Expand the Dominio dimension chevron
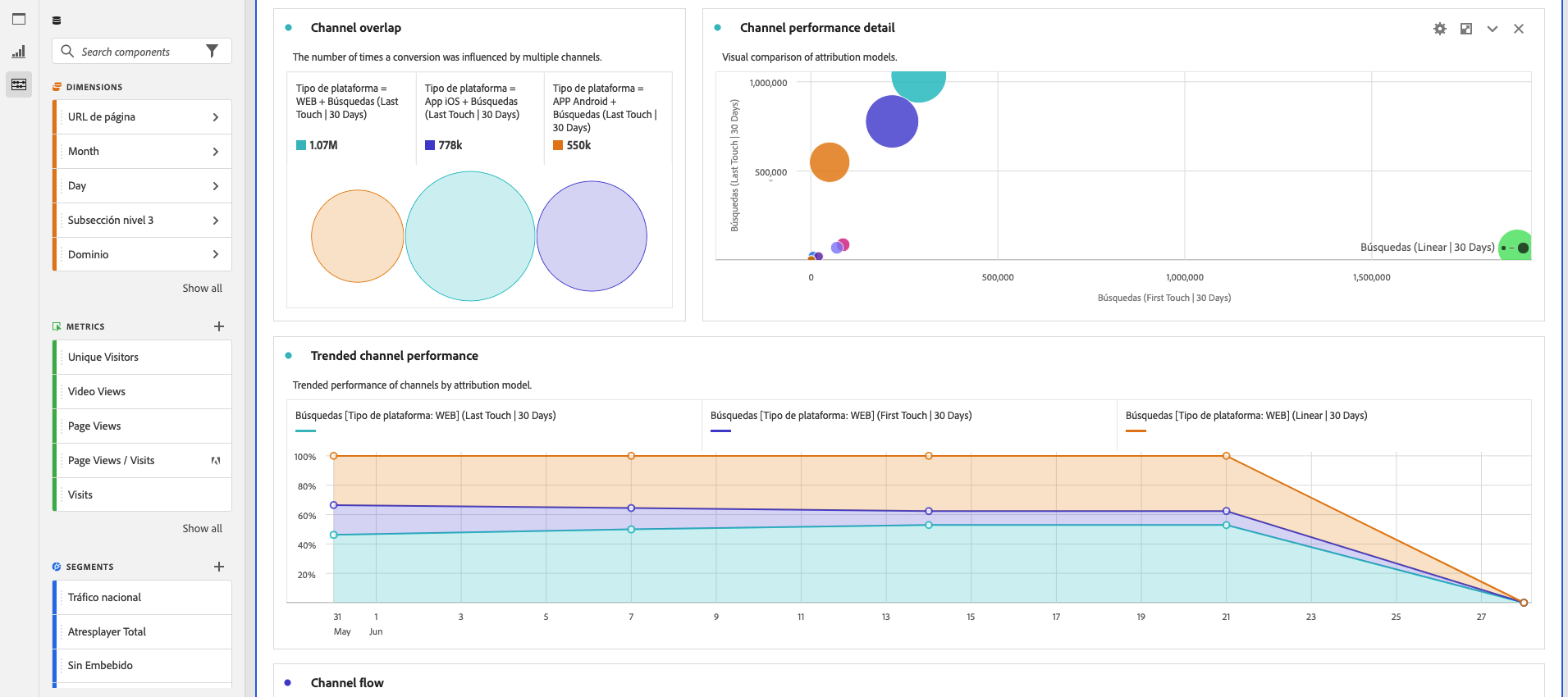The image size is (1568, 697). (216, 255)
